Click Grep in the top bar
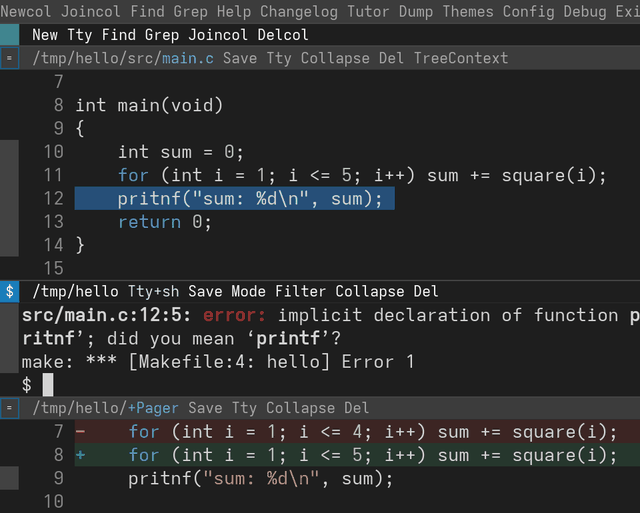Viewport: 640px width, 513px height. click(190, 11)
